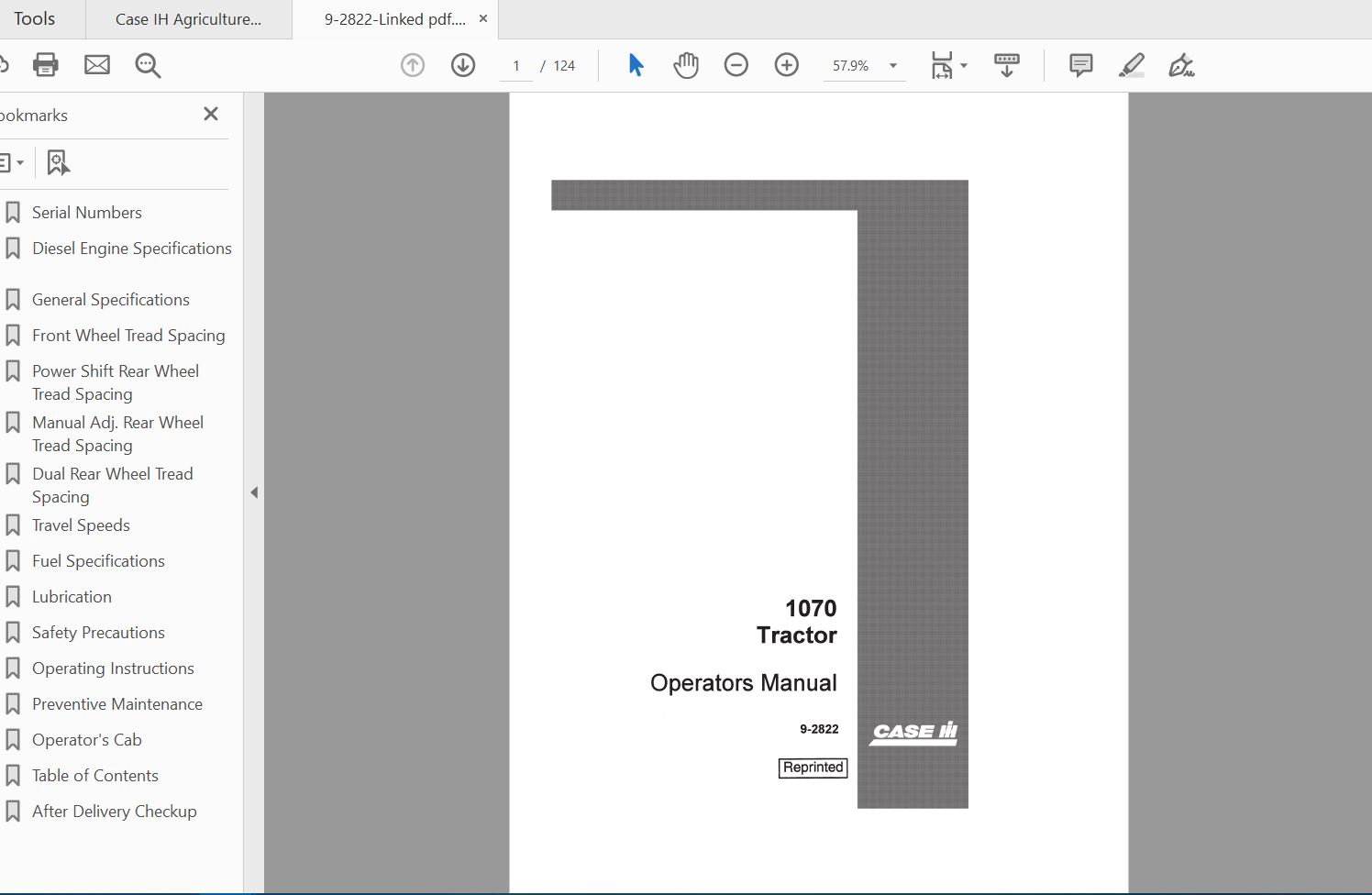Open Manual Adj. Rear Wheel Tread Spacing
The width and height of the screenshot is (1372, 895).
click(x=118, y=434)
